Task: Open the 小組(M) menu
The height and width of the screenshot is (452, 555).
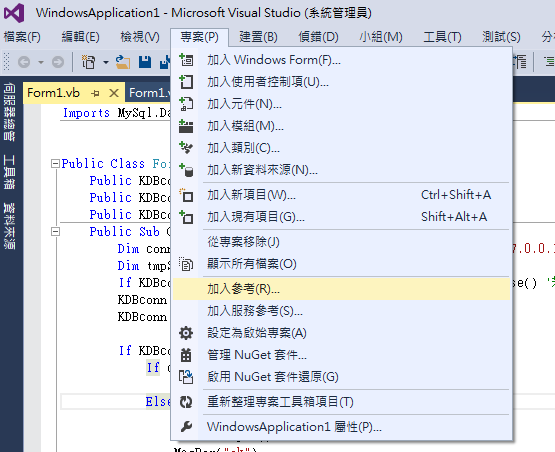Action: 381,37
